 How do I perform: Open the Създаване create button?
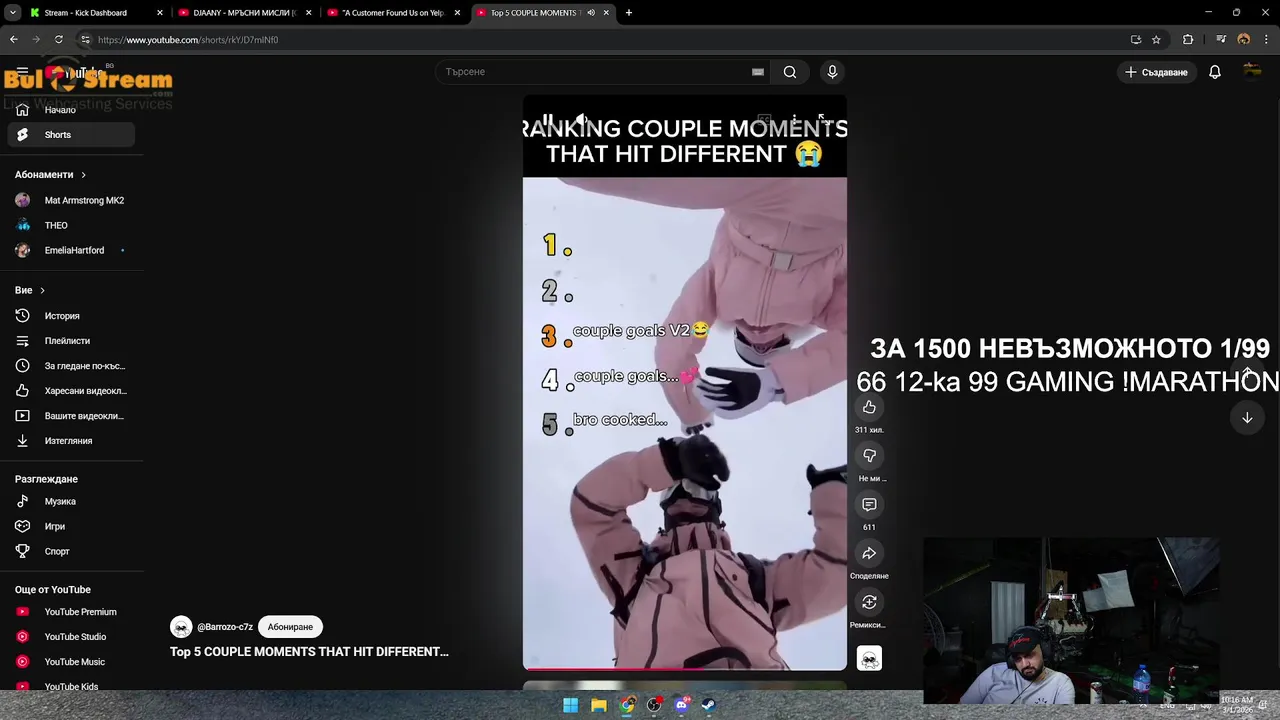coord(1156,72)
